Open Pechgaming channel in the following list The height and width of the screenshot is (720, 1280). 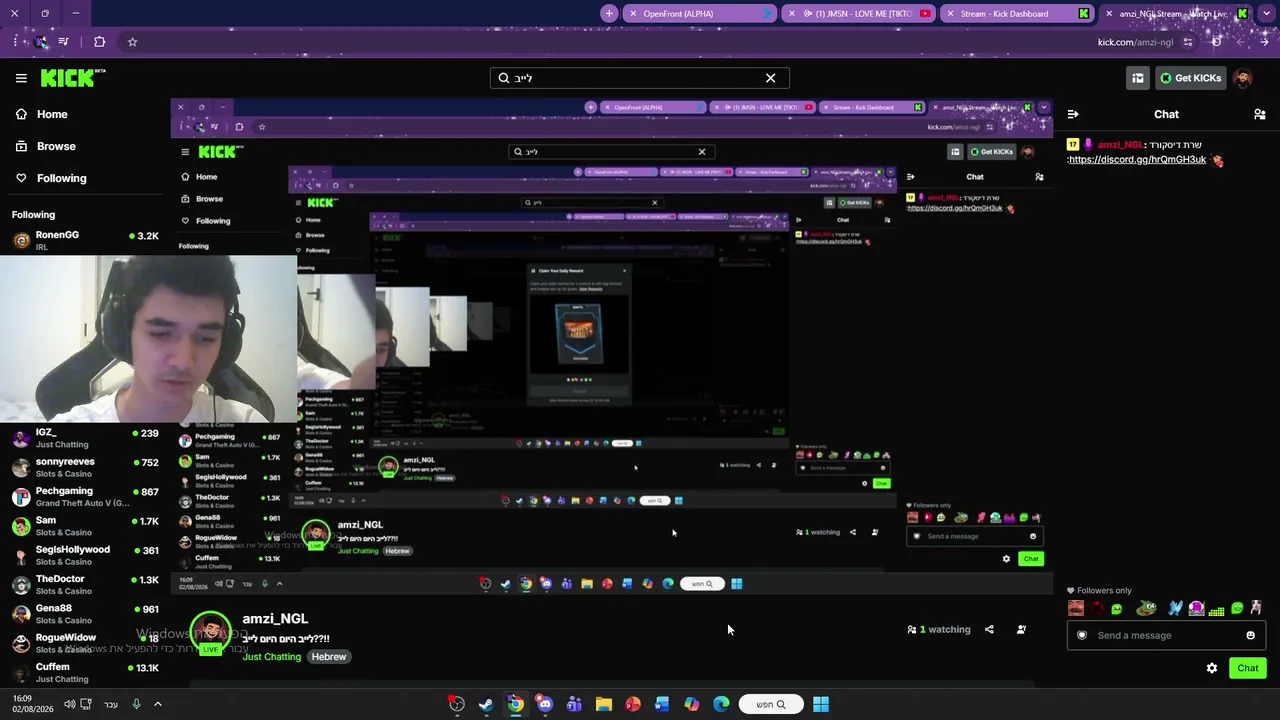pyautogui.click(x=84, y=496)
